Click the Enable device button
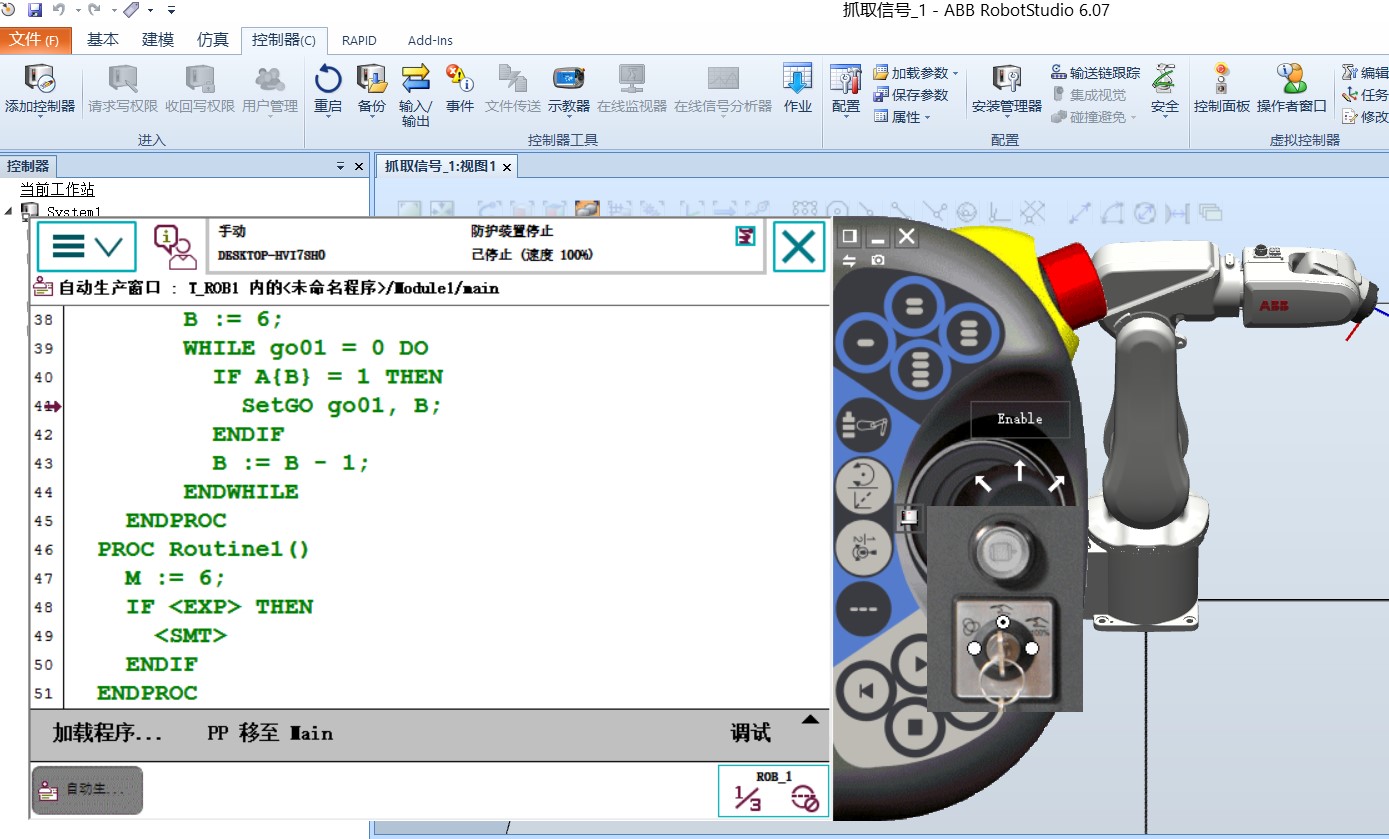Image resolution: width=1389 pixels, height=839 pixels. tap(1020, 419)
